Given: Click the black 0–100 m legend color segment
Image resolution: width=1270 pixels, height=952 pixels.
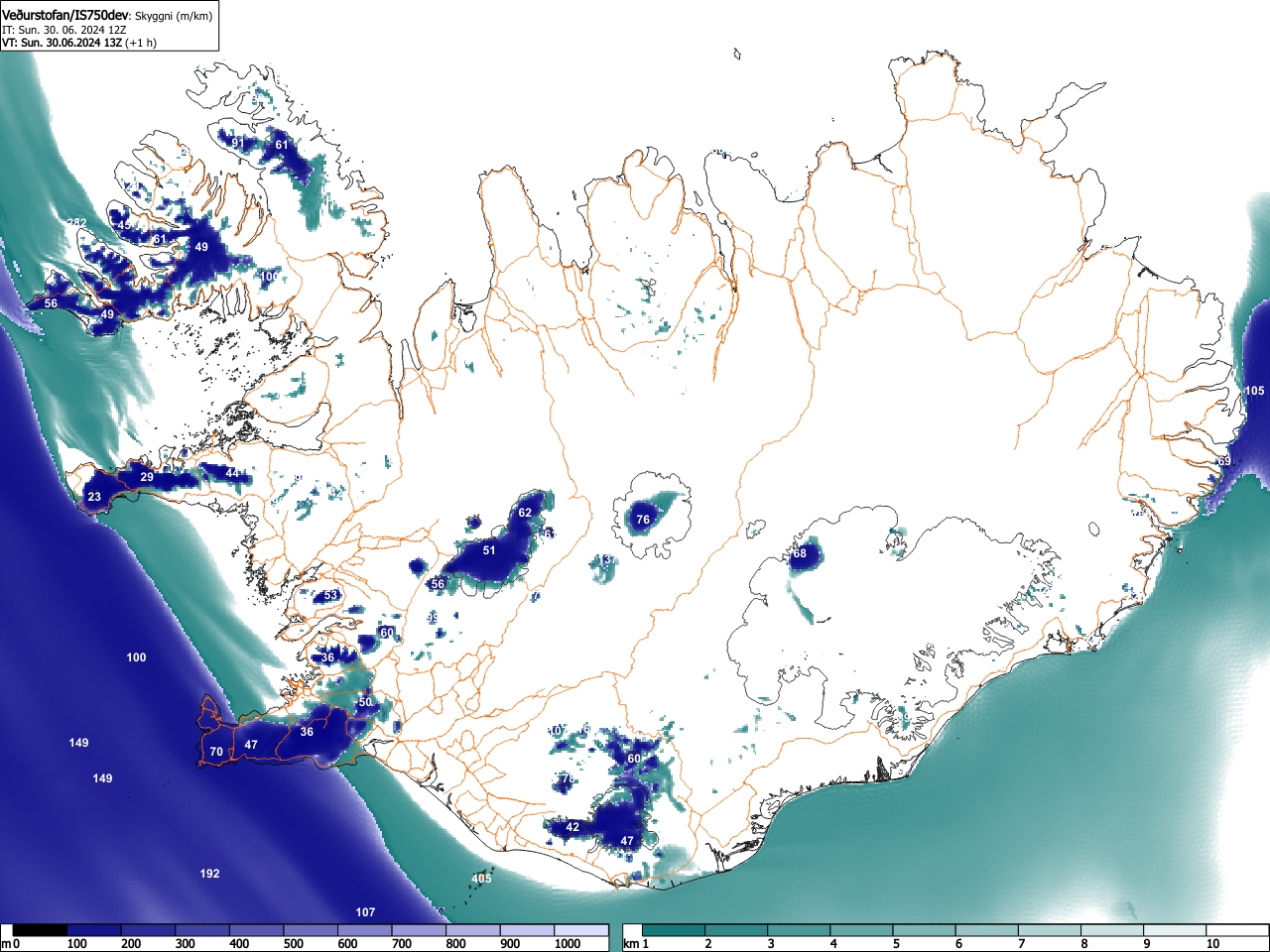Looking at the screenshot, I should [x=41, y=931].
